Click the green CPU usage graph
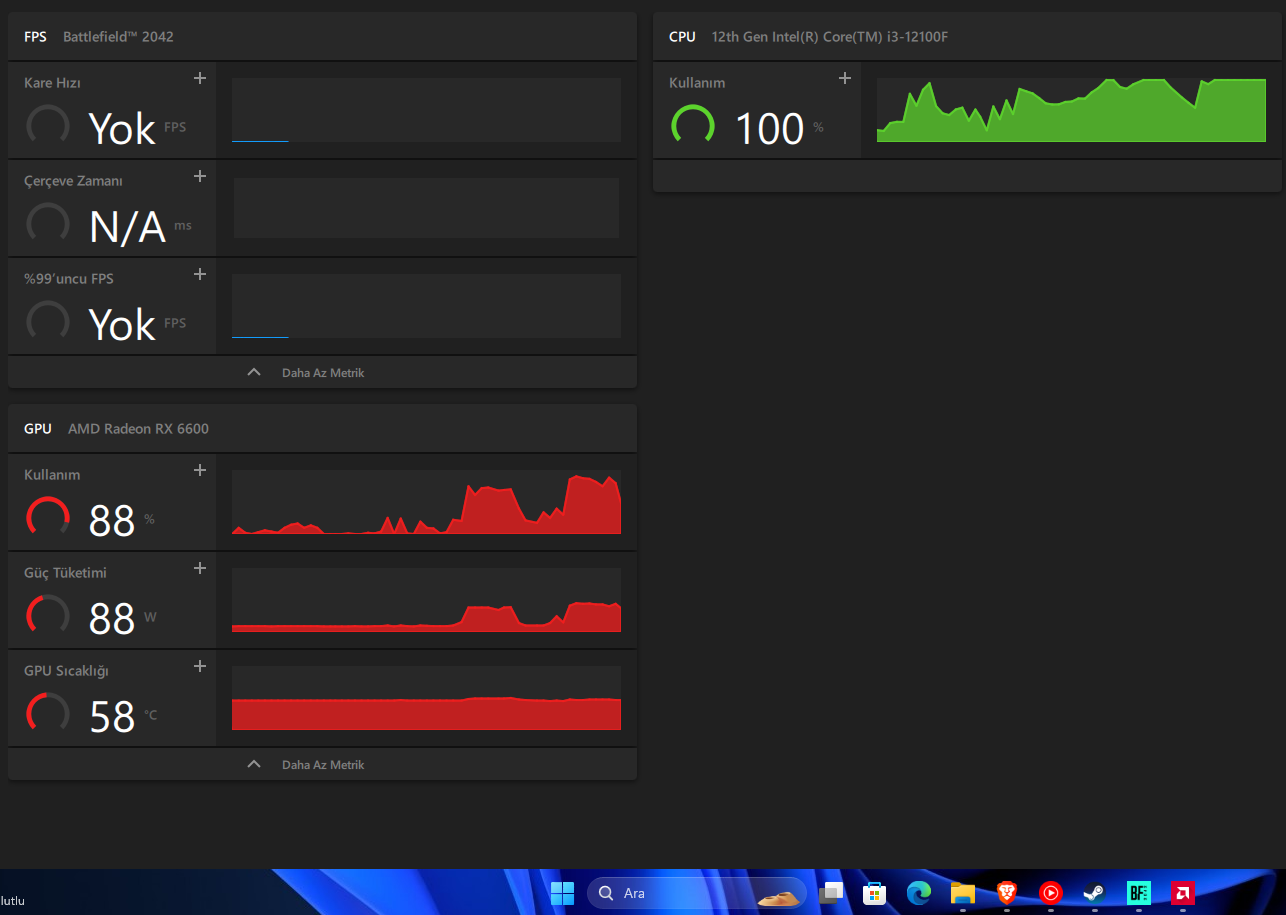Viewport: 1286px width, 915px height. coord(1071,110)
